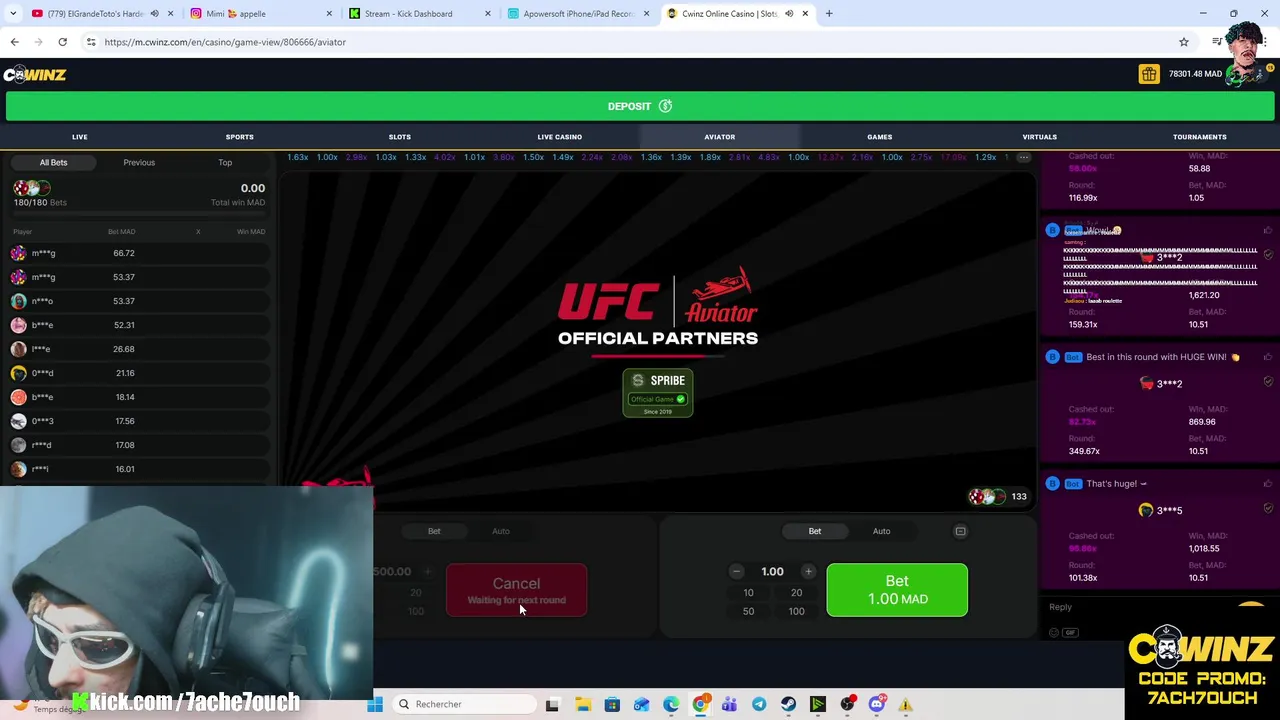1280x720 pixels.
Task: Select quick bet amount 50
Action: [748, 611]
